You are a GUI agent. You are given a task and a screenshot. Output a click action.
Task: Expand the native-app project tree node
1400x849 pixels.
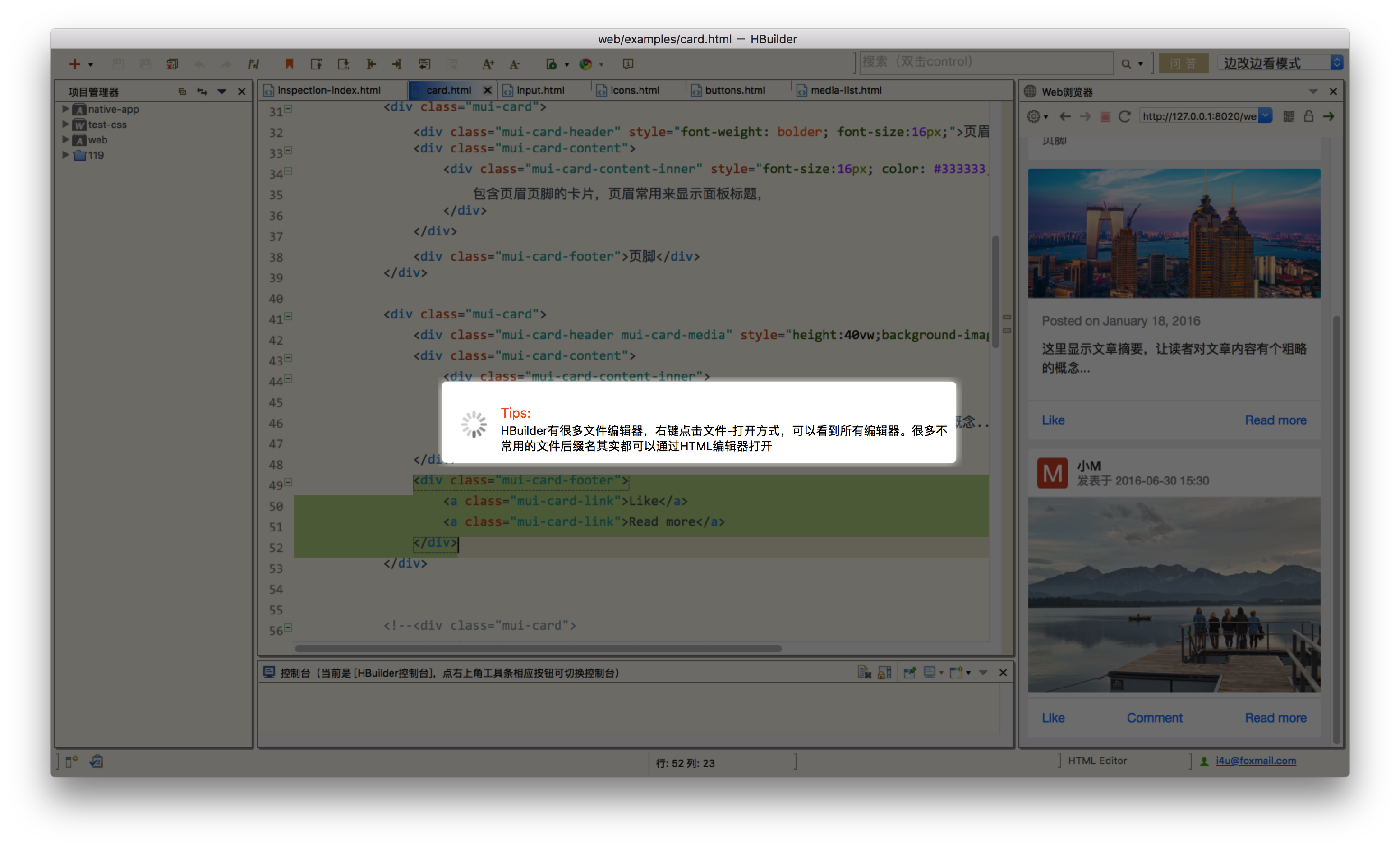(x=65, y=109)
